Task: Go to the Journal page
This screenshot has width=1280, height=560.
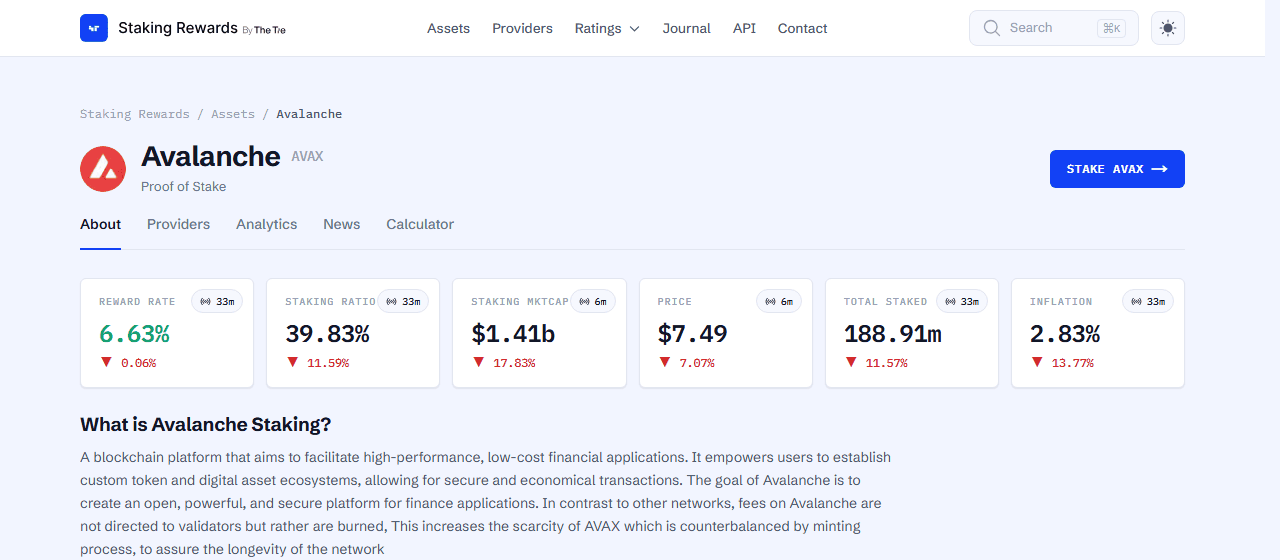Action: tap(686, 28)
